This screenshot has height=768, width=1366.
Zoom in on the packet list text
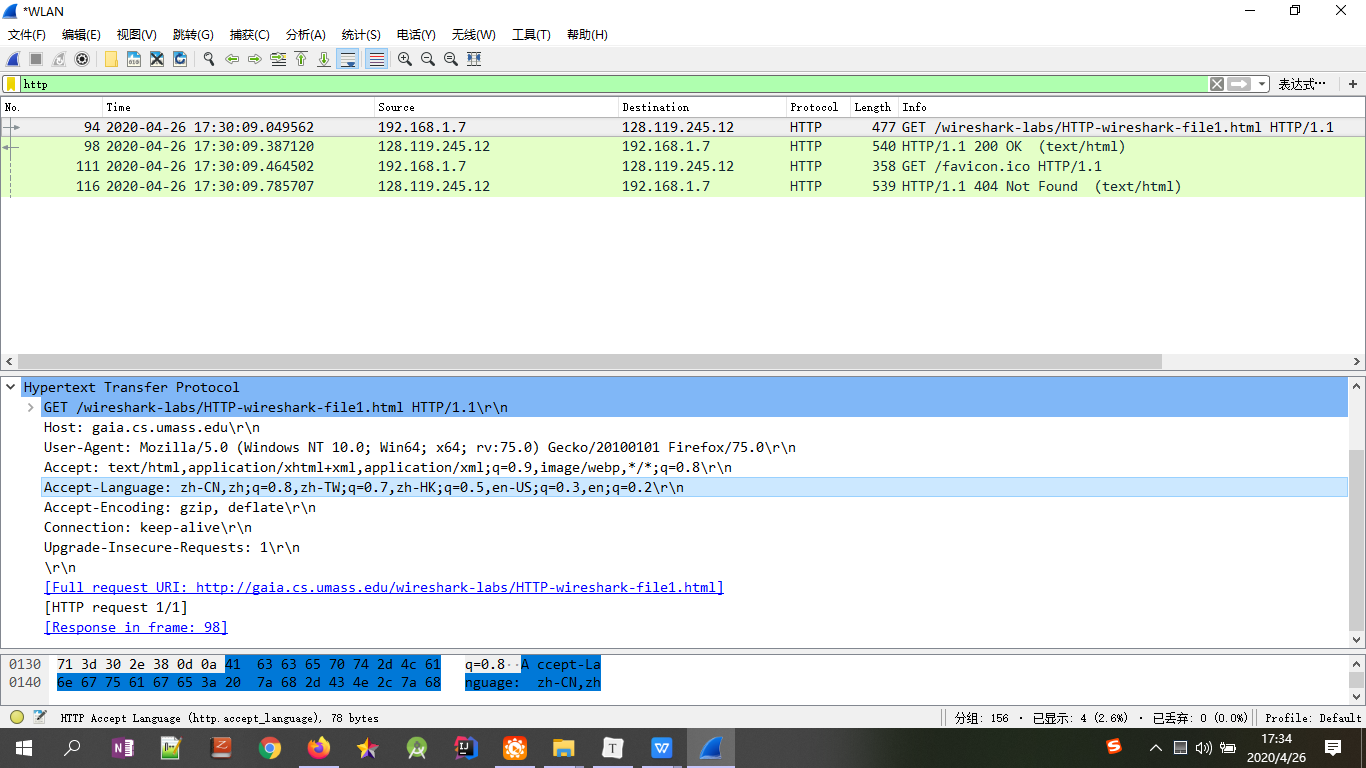[x=404, y=59]
